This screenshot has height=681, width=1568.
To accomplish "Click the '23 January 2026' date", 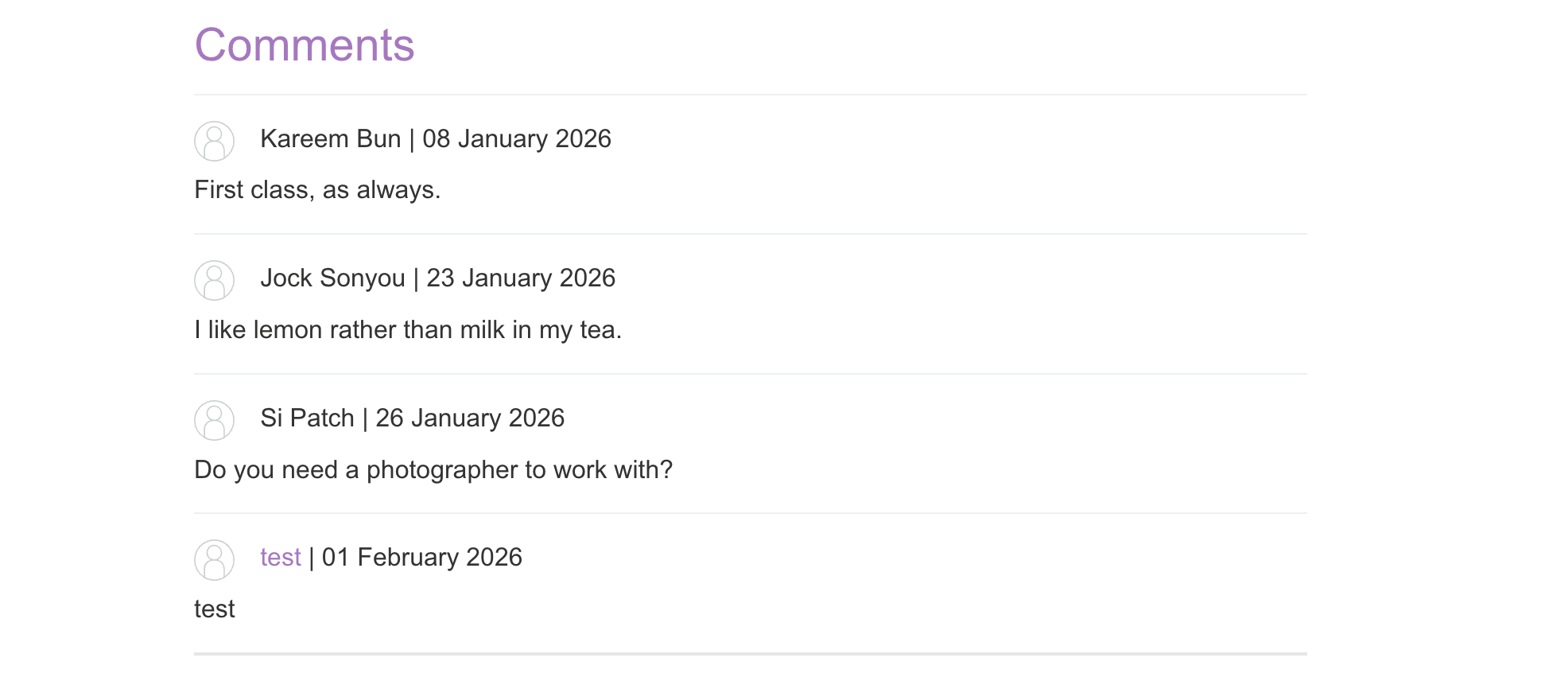I will [x=521, y=278].
